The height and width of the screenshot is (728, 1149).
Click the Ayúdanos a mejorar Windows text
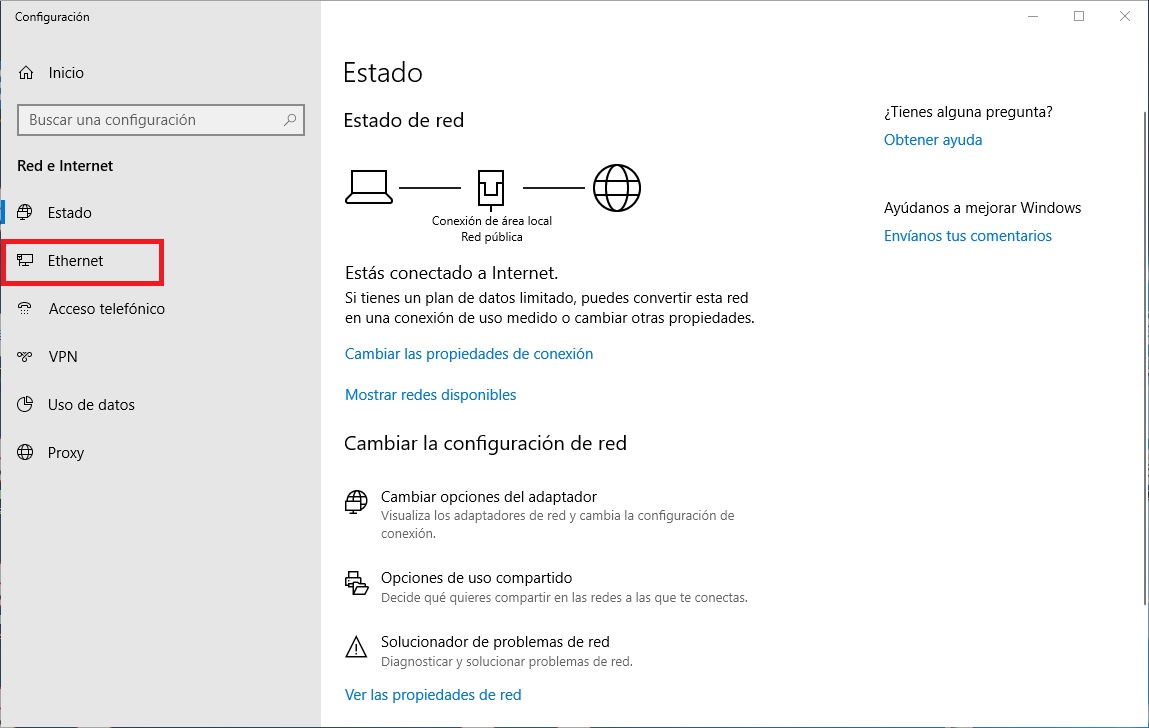tap(982, 207)
